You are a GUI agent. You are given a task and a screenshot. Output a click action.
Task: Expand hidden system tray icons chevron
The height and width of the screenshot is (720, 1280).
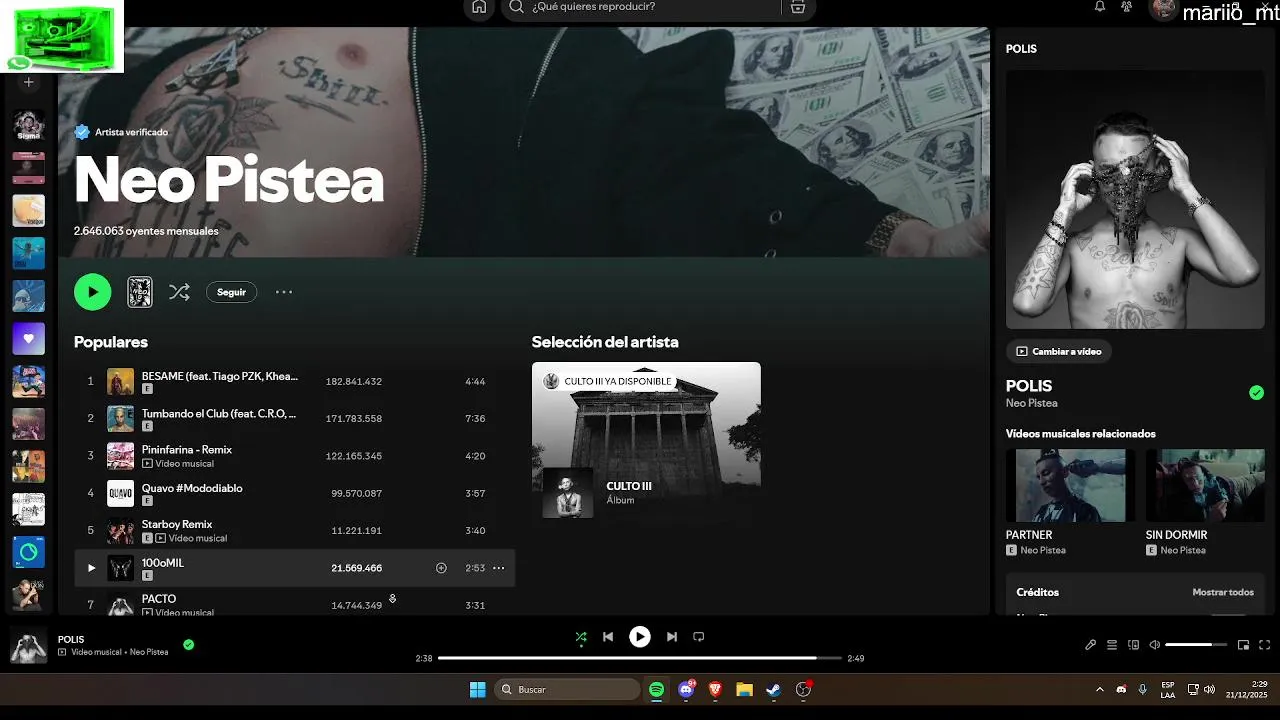(x=1100, y=689)
